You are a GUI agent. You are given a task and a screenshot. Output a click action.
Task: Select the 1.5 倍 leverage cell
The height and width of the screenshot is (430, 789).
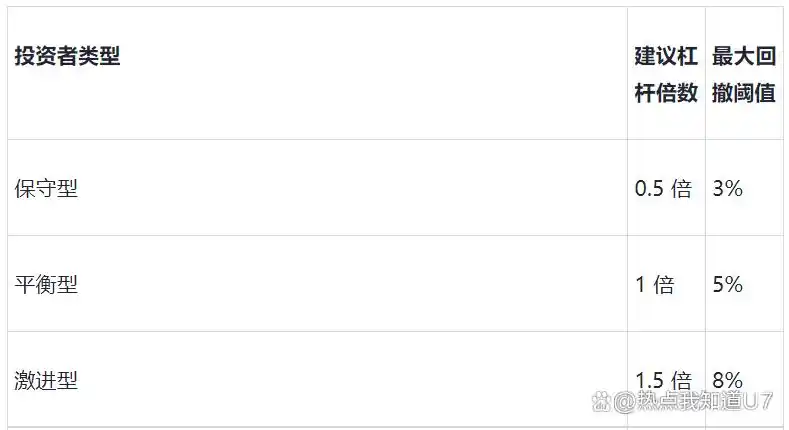[x=663, y=381]
